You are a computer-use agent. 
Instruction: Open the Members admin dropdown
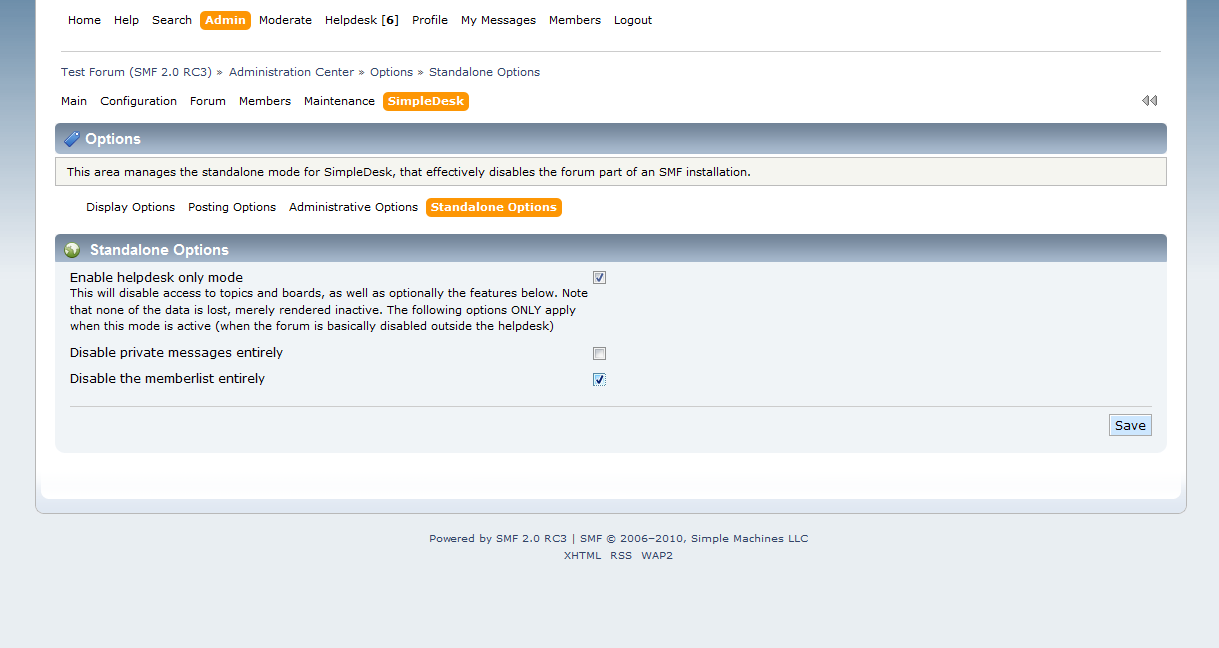coord(265,101)
